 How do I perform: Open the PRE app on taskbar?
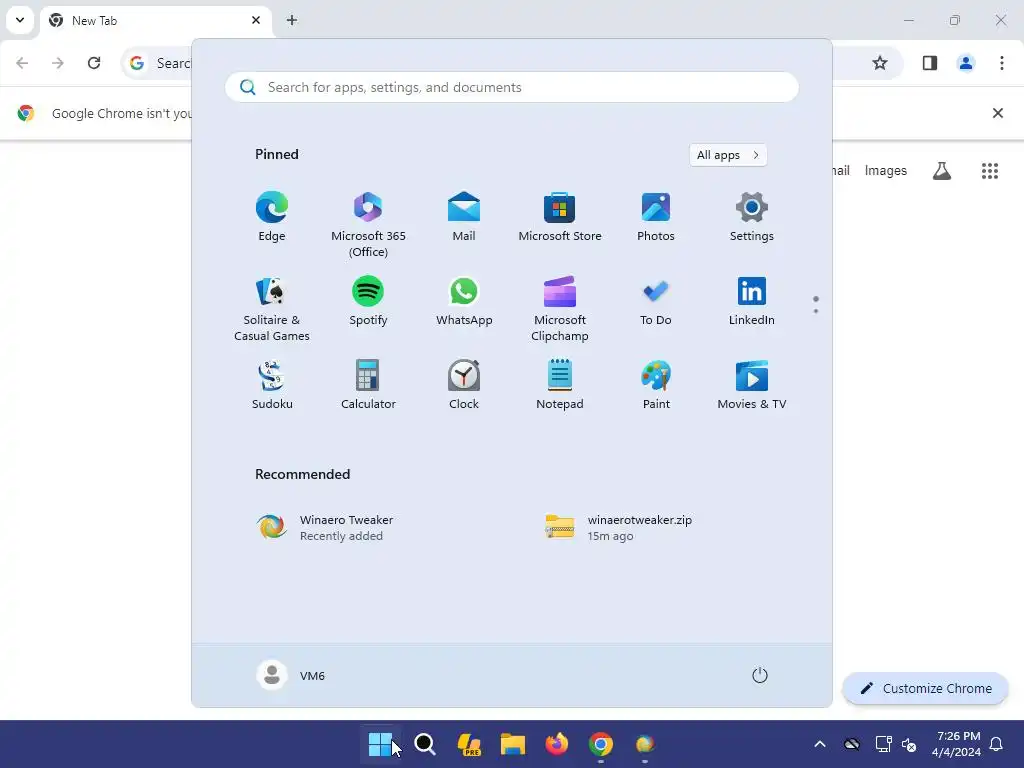pyautogui.click(x=469, y=744)
